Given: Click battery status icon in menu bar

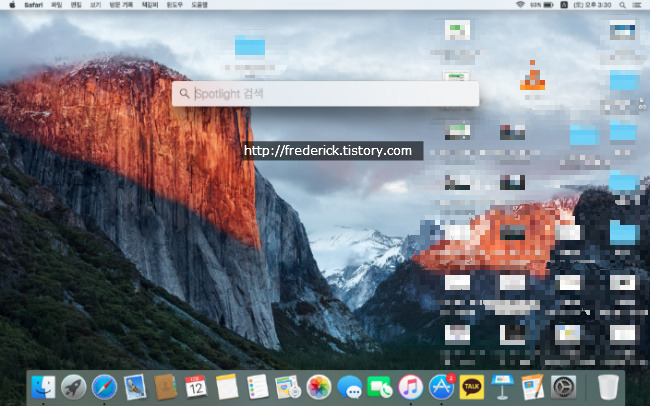Looking at the screenshot, I should [x=548, y=5].
